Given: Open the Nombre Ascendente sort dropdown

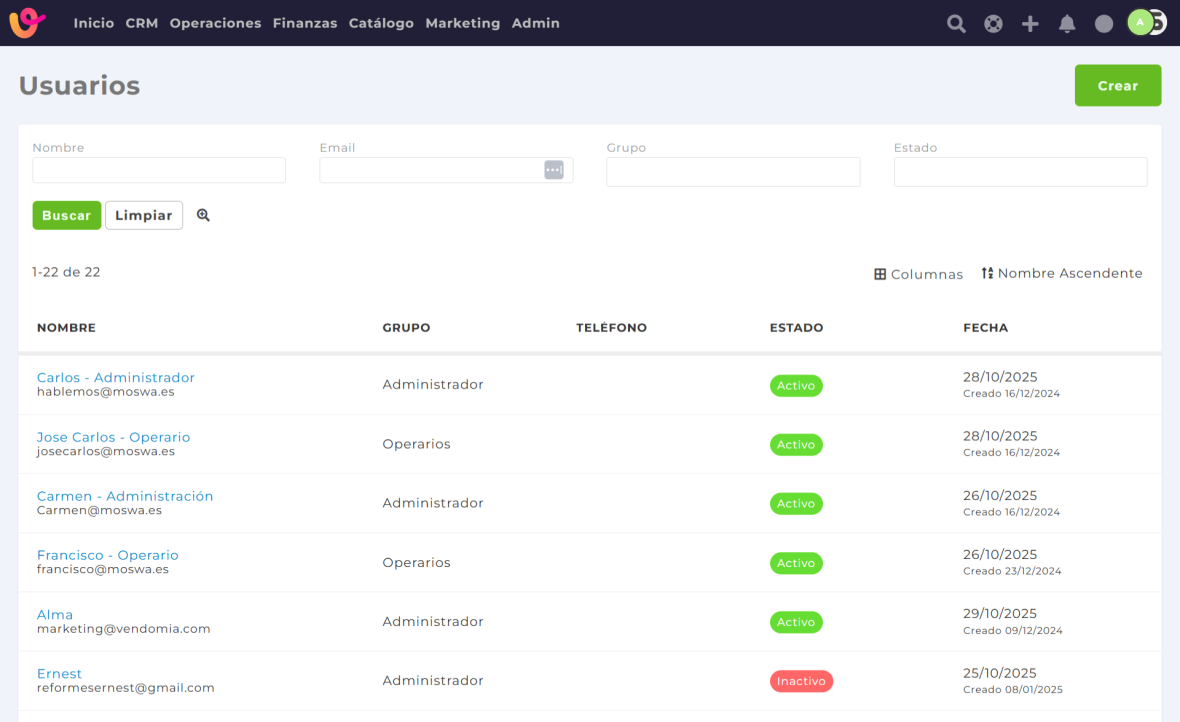Looking at the screenshot, I should (x=1061, y=273).
